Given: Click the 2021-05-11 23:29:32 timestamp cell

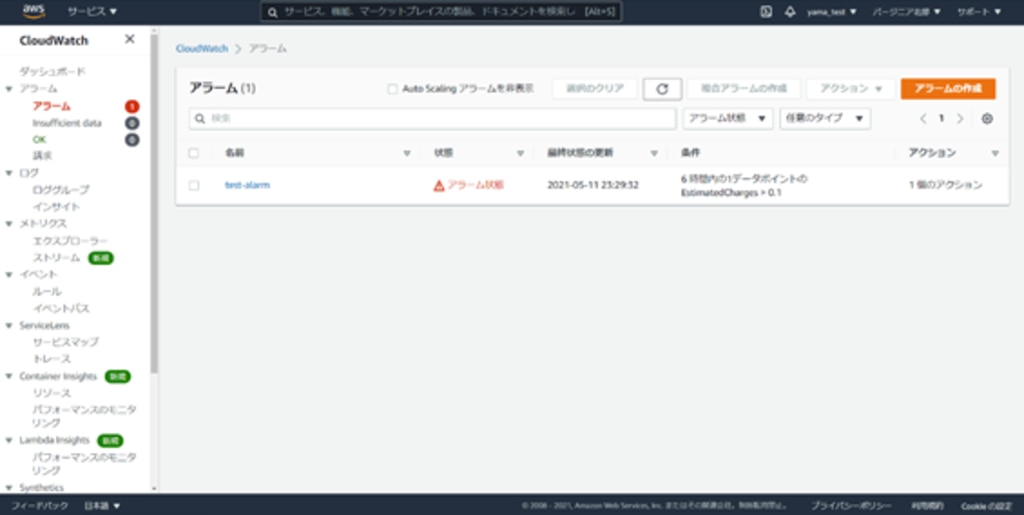Looking at the screenshot, I should (592, 185).
